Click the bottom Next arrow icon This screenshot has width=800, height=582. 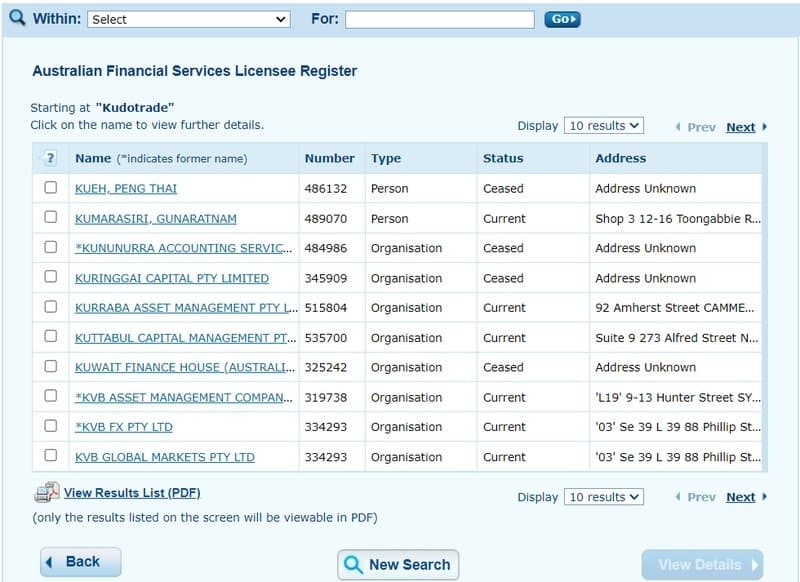coord(765,497)
